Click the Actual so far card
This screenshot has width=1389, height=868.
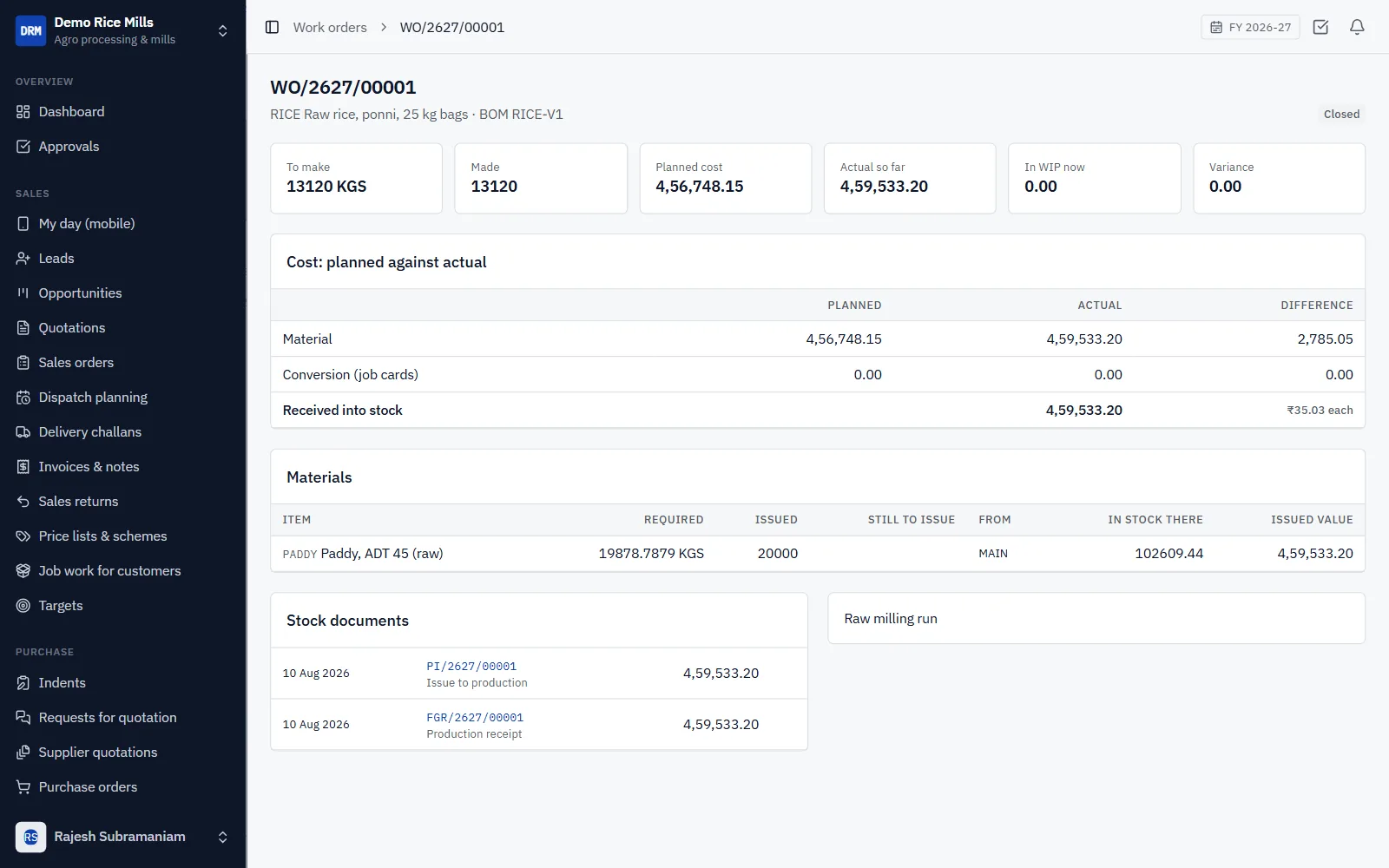point(910,178)
